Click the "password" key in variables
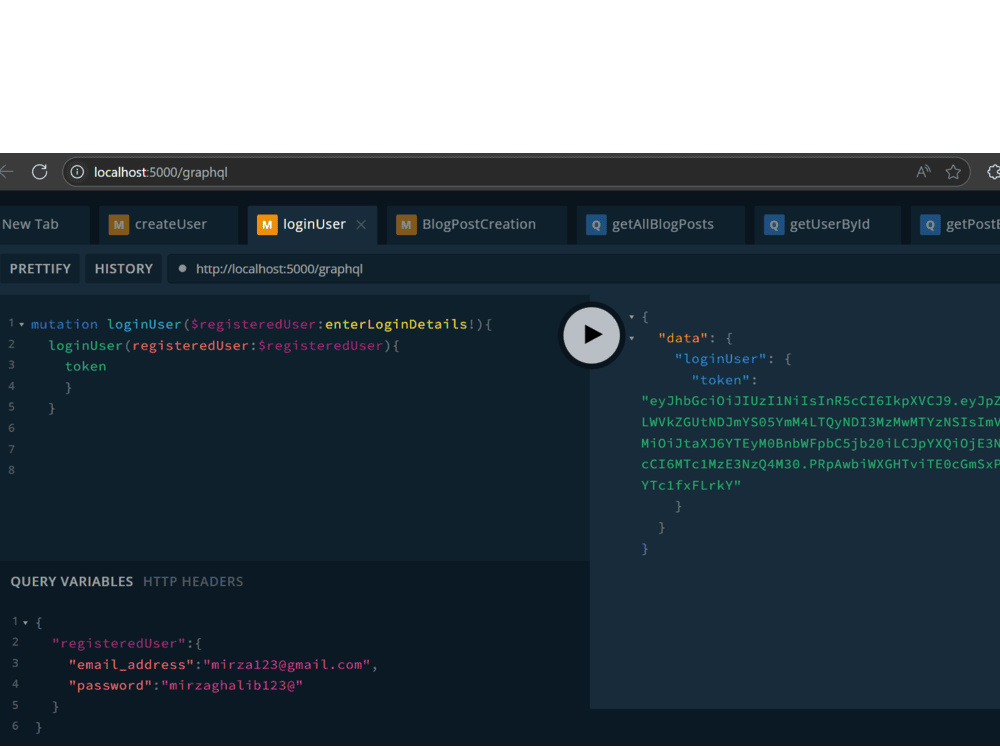 point(110,686)
